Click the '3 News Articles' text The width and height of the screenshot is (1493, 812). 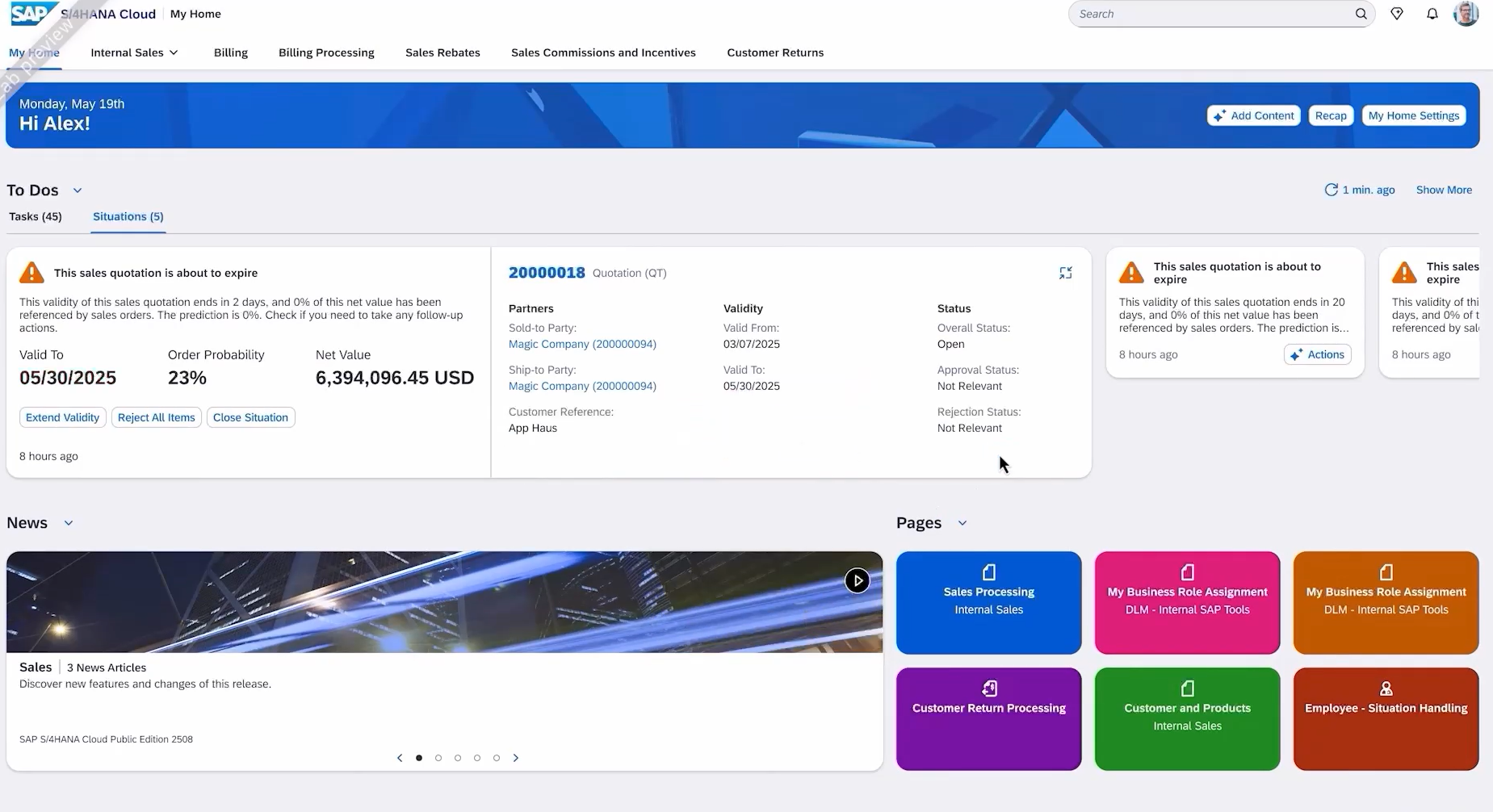click(107, 668)
